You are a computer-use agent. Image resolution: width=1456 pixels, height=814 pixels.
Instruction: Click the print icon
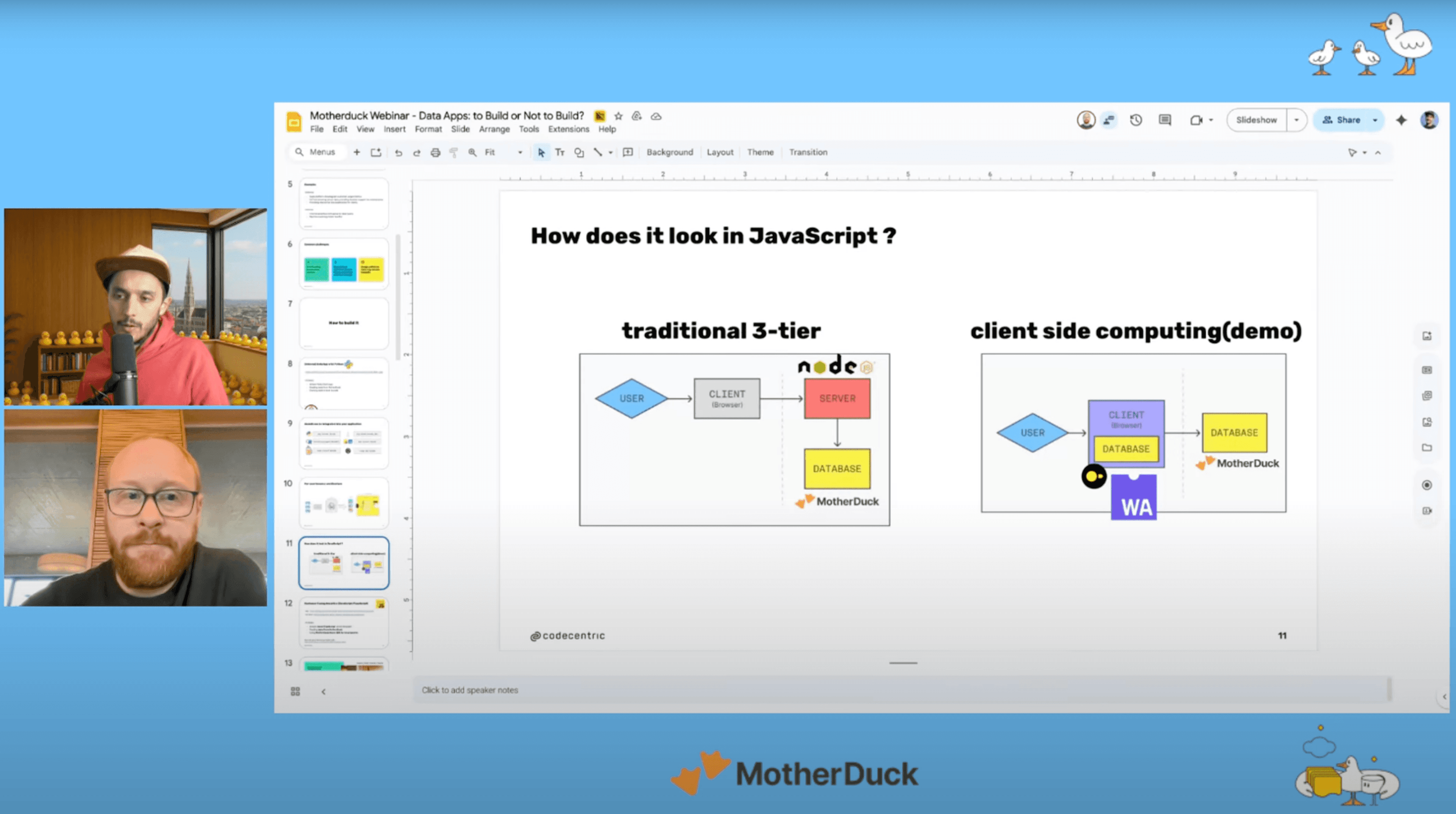435,152
